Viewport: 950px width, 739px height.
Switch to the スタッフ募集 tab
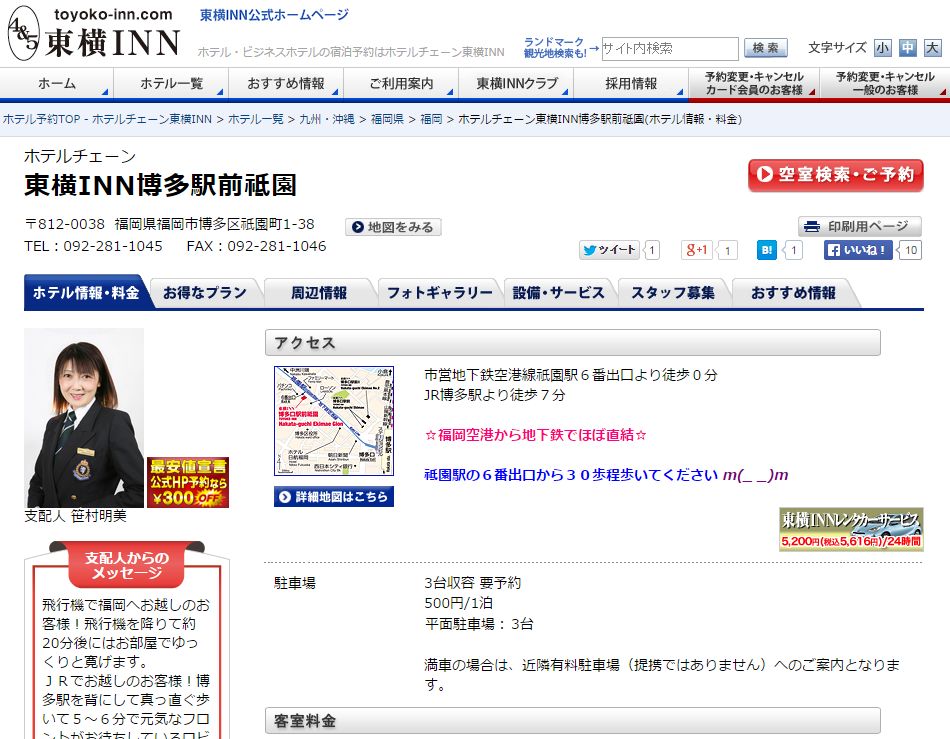673,293
